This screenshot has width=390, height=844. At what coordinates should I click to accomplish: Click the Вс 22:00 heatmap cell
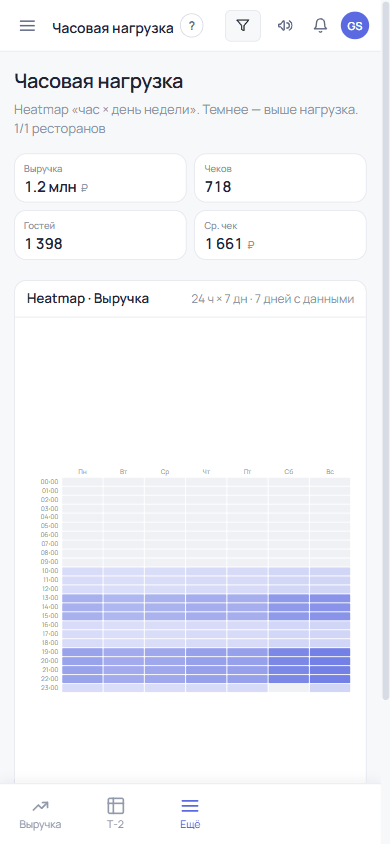(330, 679)
